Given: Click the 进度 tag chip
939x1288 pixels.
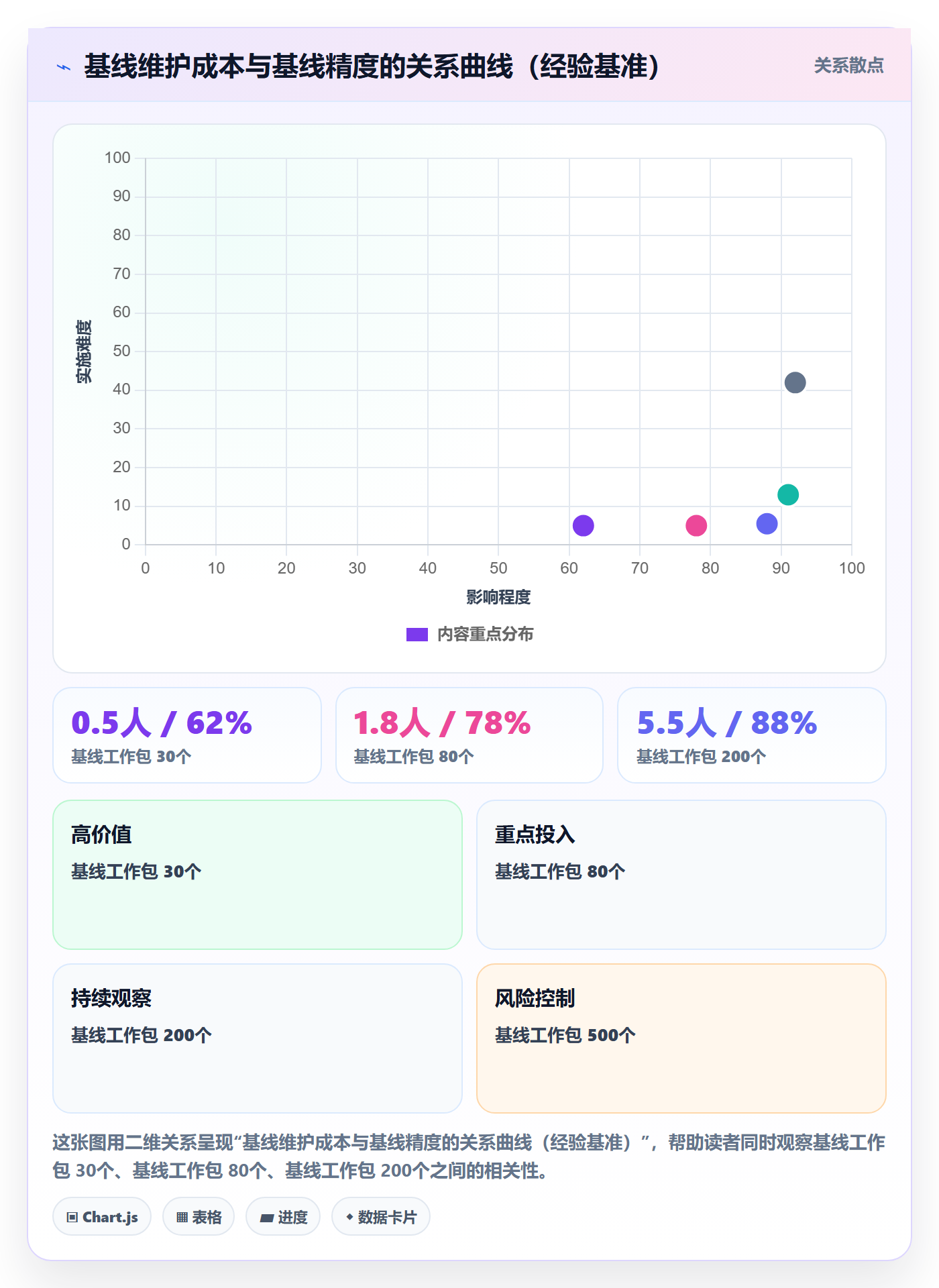Looking at the screenshot, I should [x=283, y=1216].
